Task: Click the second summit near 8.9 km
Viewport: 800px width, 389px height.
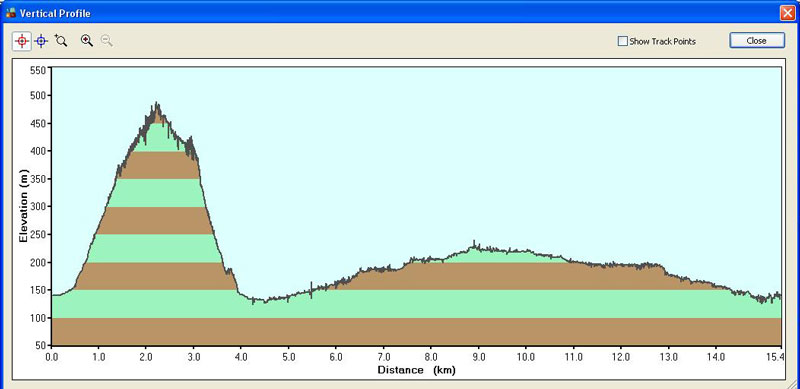Action: pyautogui.click(x=474, y=245)
